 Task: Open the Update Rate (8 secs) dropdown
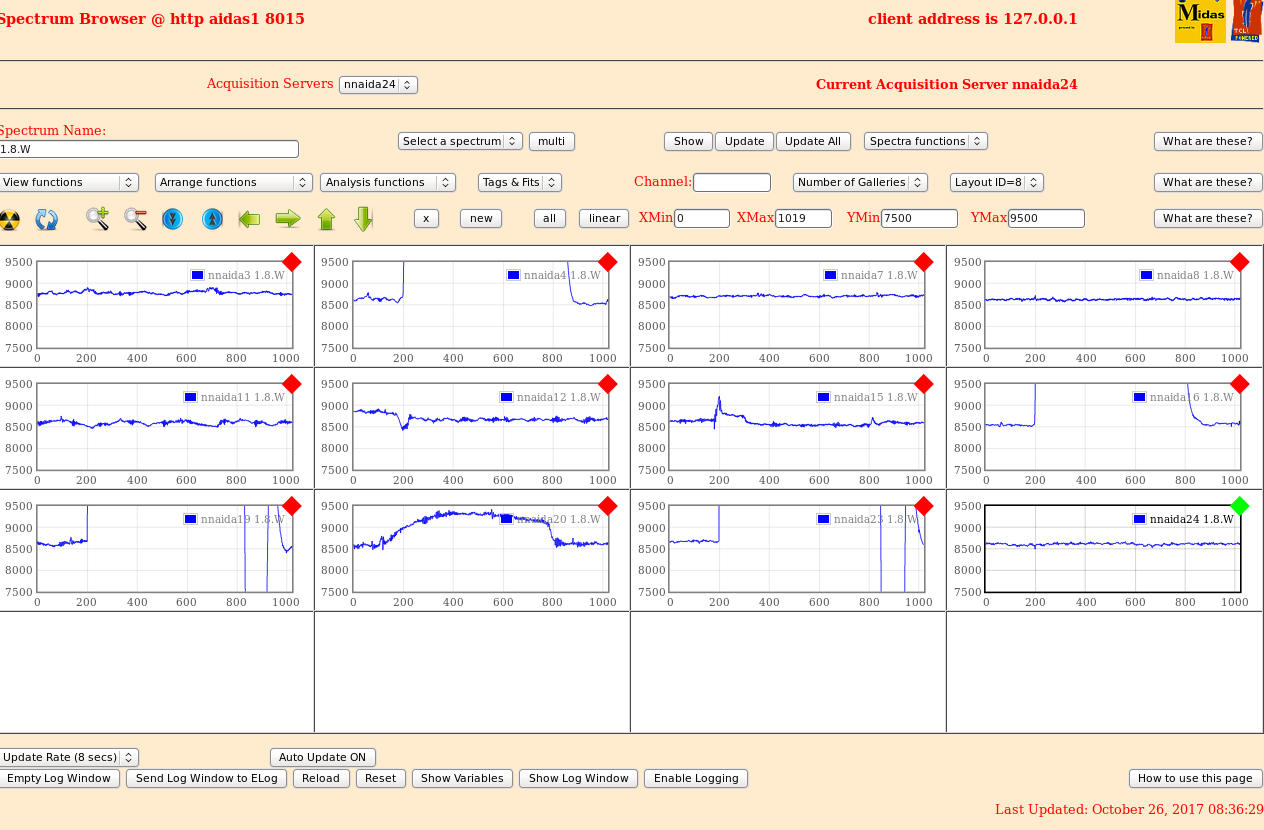(68, 757)
